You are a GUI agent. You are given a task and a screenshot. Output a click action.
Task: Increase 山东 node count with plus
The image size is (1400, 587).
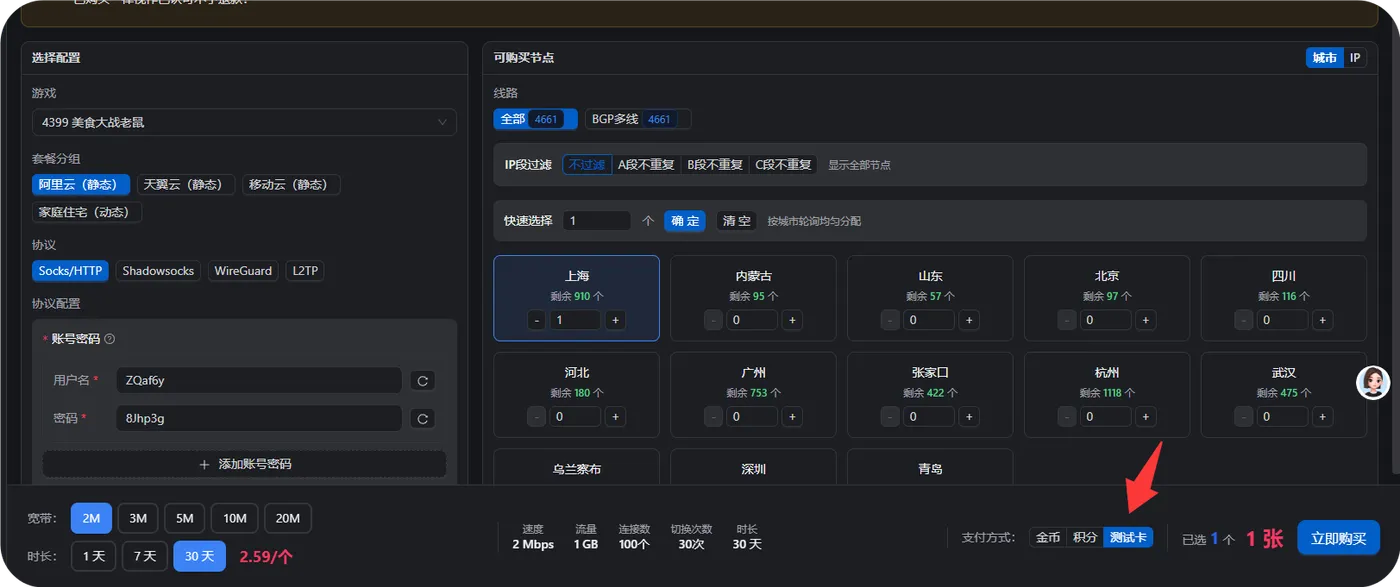(x=969, y=320)
